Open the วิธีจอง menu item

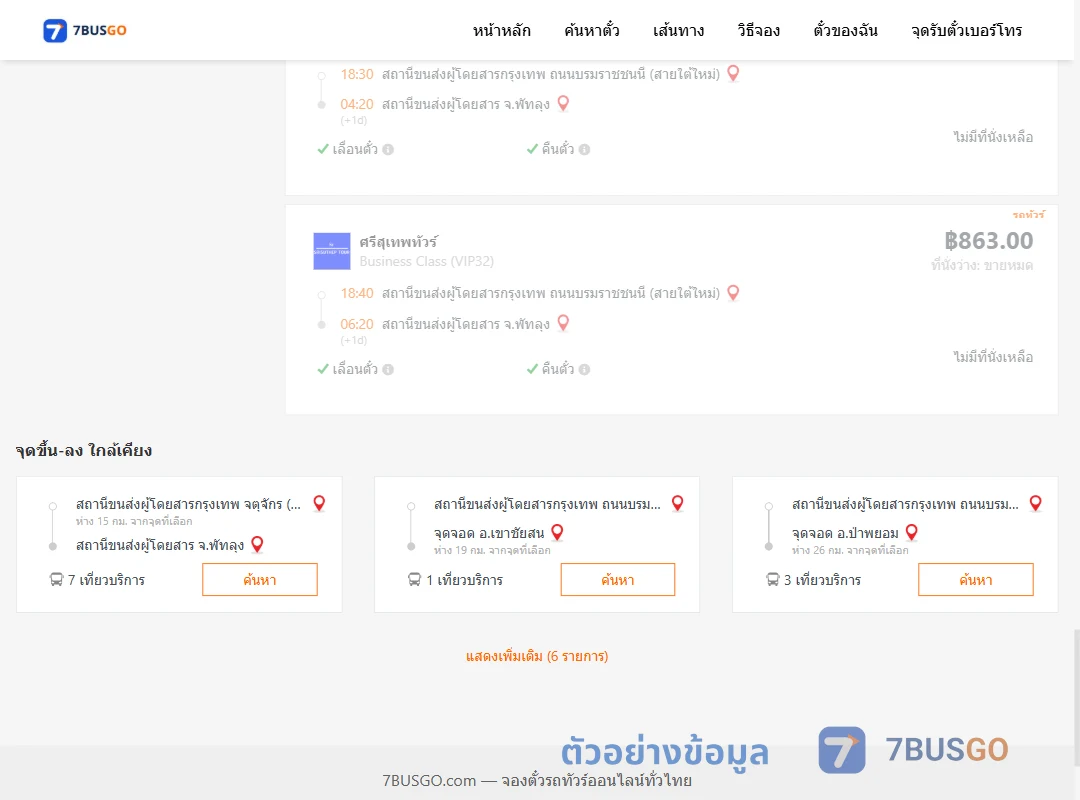pos(758,30)
